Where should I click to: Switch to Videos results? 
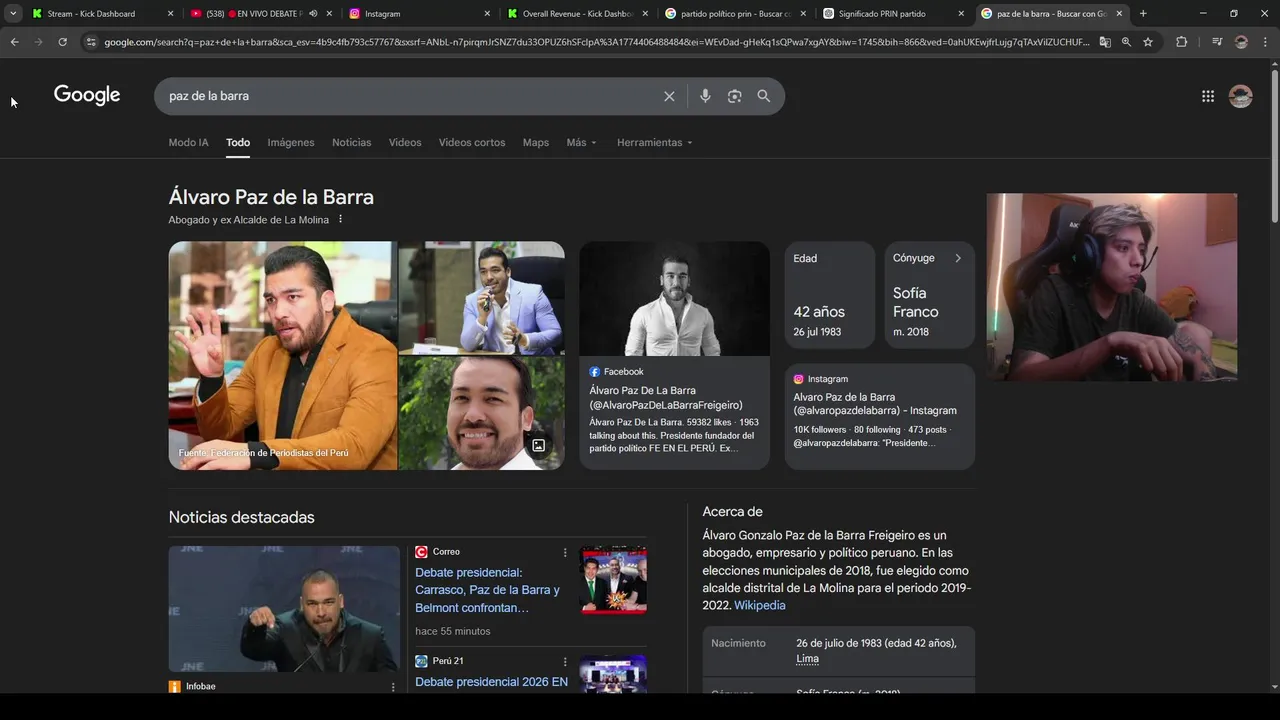point(405,142)
